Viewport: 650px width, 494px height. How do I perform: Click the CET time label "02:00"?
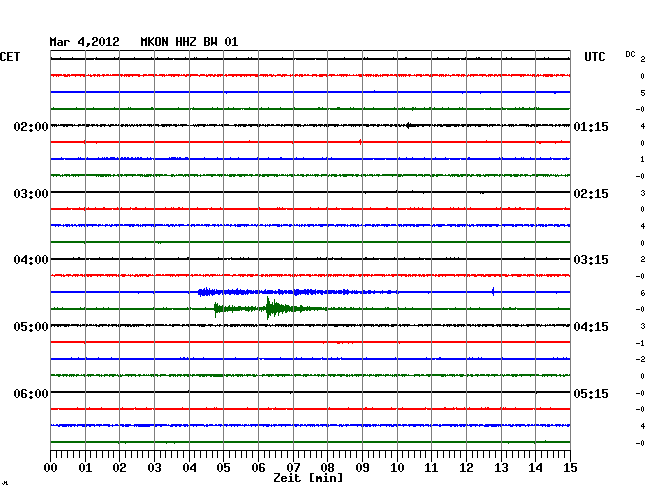31,126
